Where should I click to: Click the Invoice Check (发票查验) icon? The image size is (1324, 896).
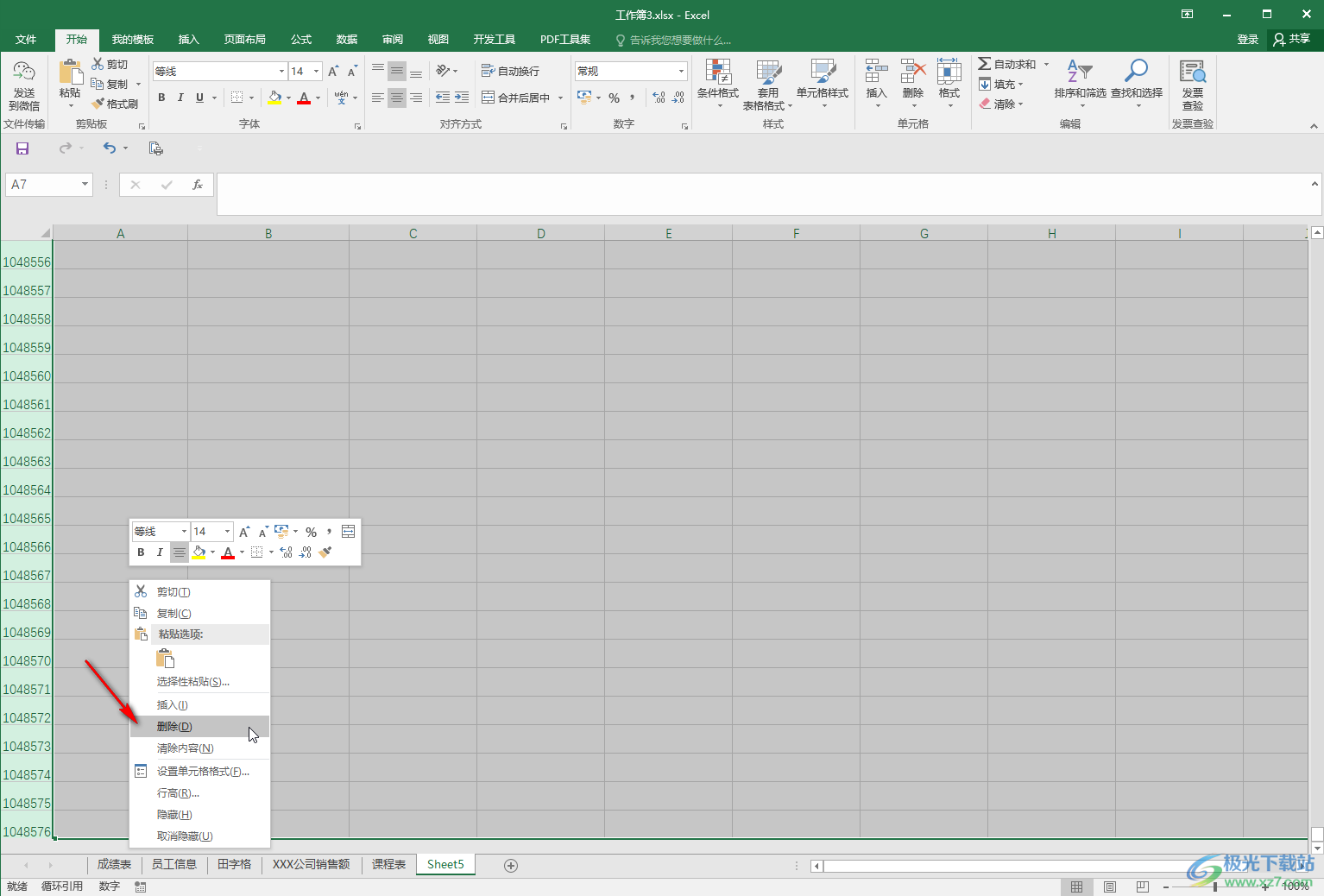(x=1193, y=73)
